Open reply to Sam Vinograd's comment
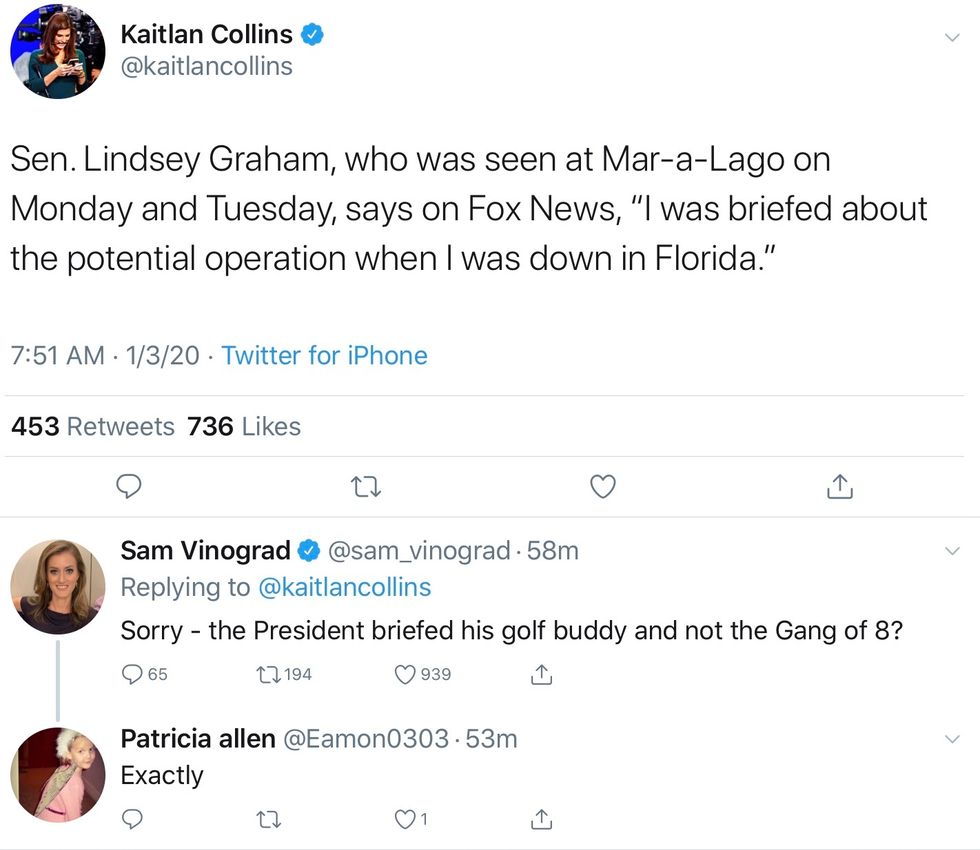The image size is (980, 850). pos(133,675)
